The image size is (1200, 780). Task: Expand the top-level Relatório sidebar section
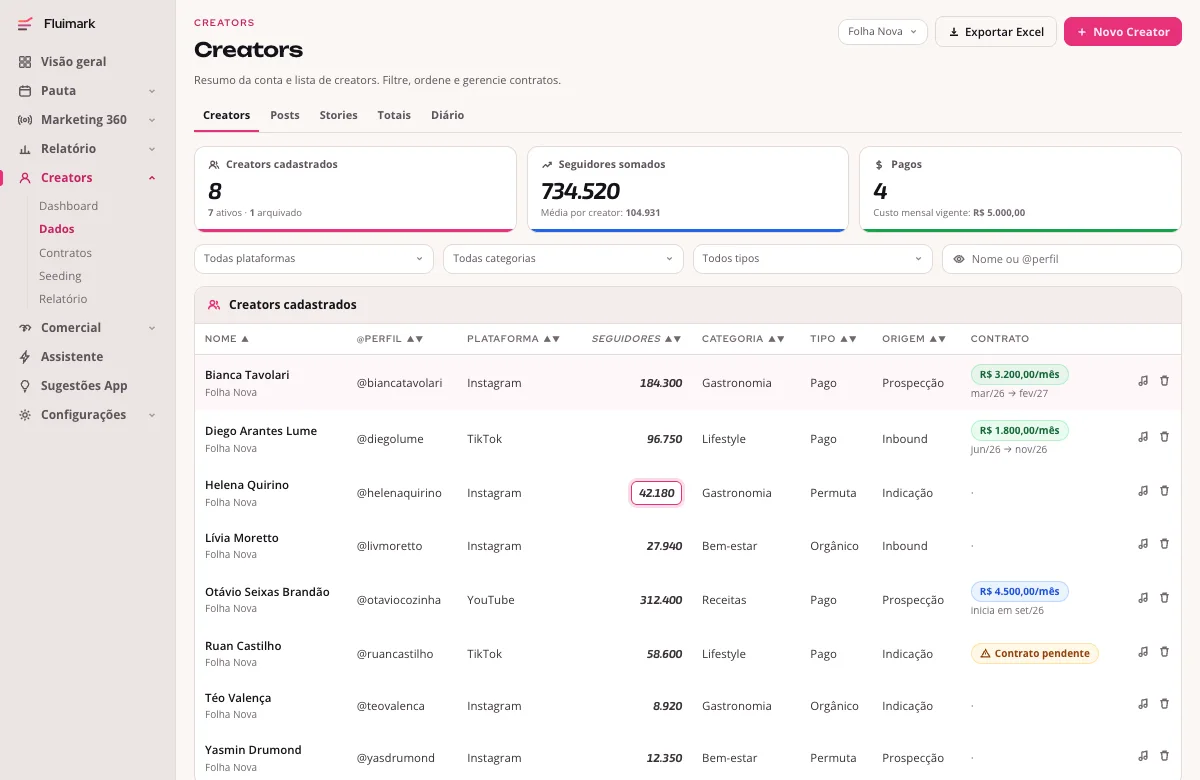88,148
